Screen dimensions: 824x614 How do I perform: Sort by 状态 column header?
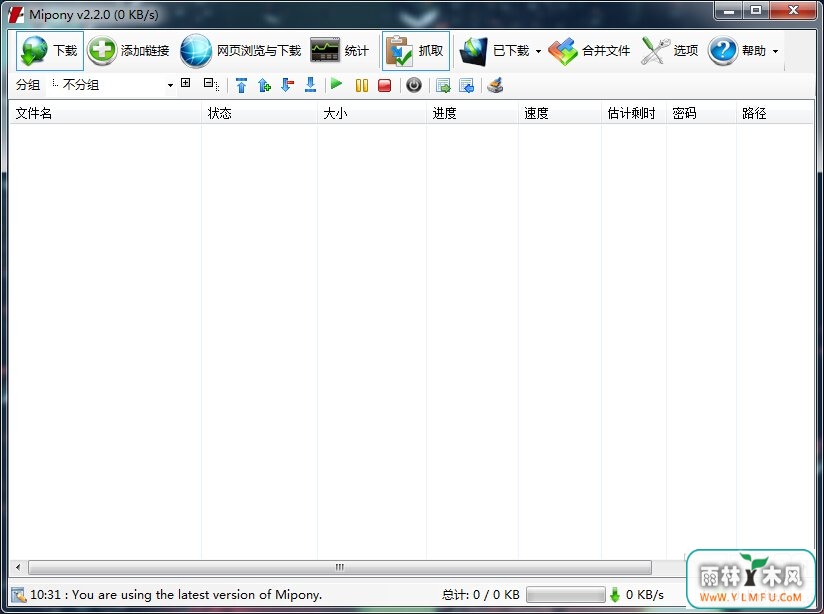(260, 113)
